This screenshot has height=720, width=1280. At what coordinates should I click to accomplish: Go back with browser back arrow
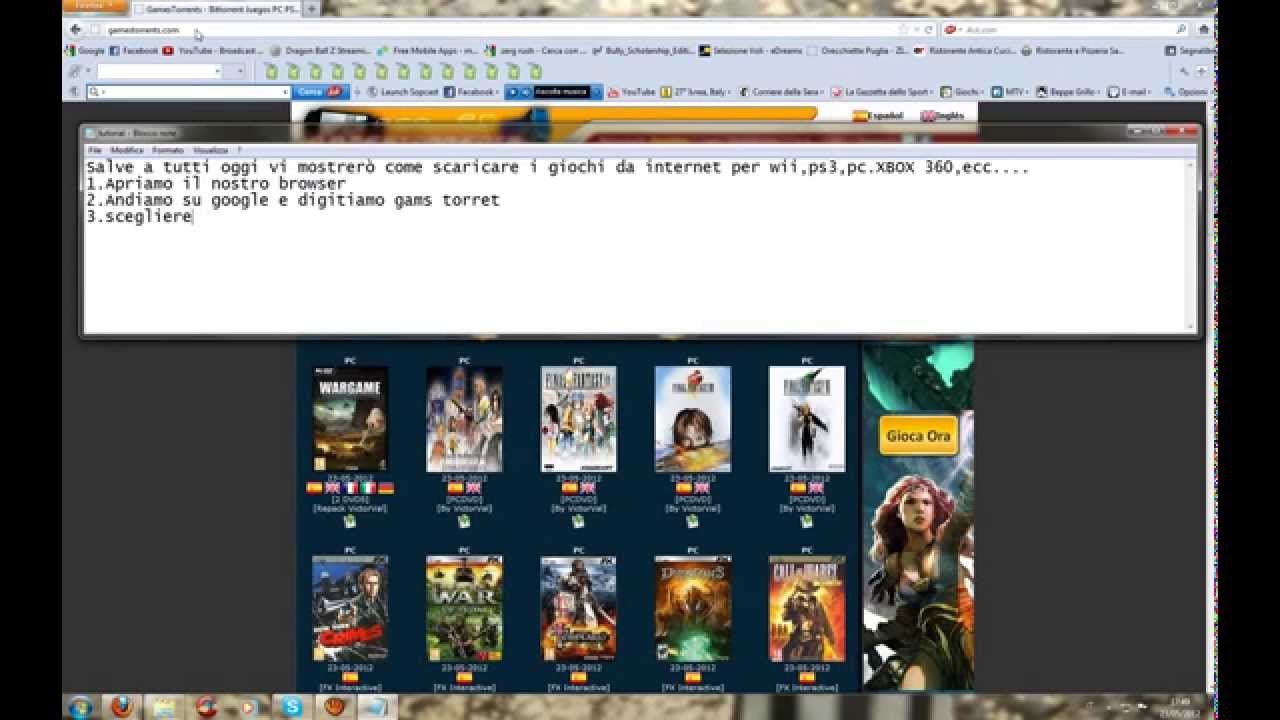click(x=75, y=30)
